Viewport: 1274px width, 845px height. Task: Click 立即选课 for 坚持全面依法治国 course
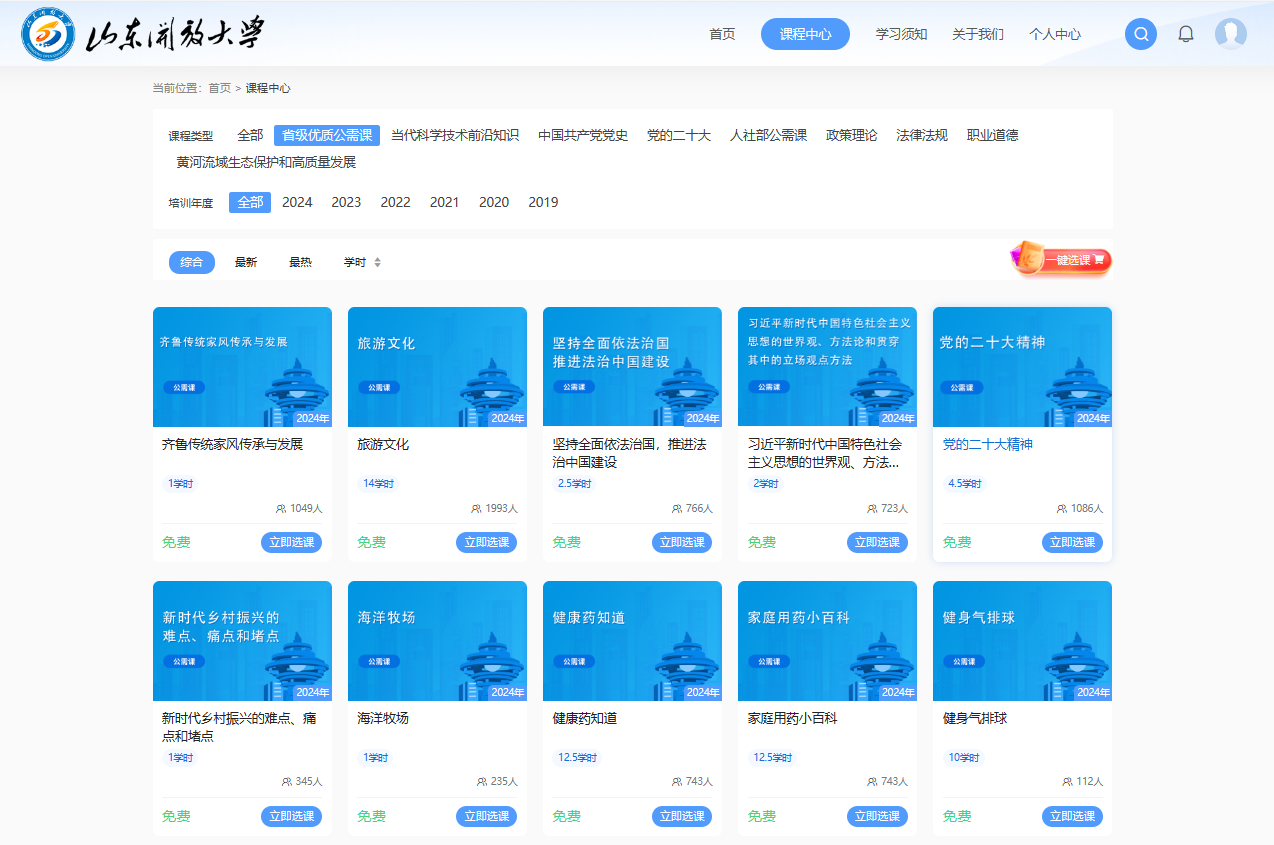coord(682,542)
